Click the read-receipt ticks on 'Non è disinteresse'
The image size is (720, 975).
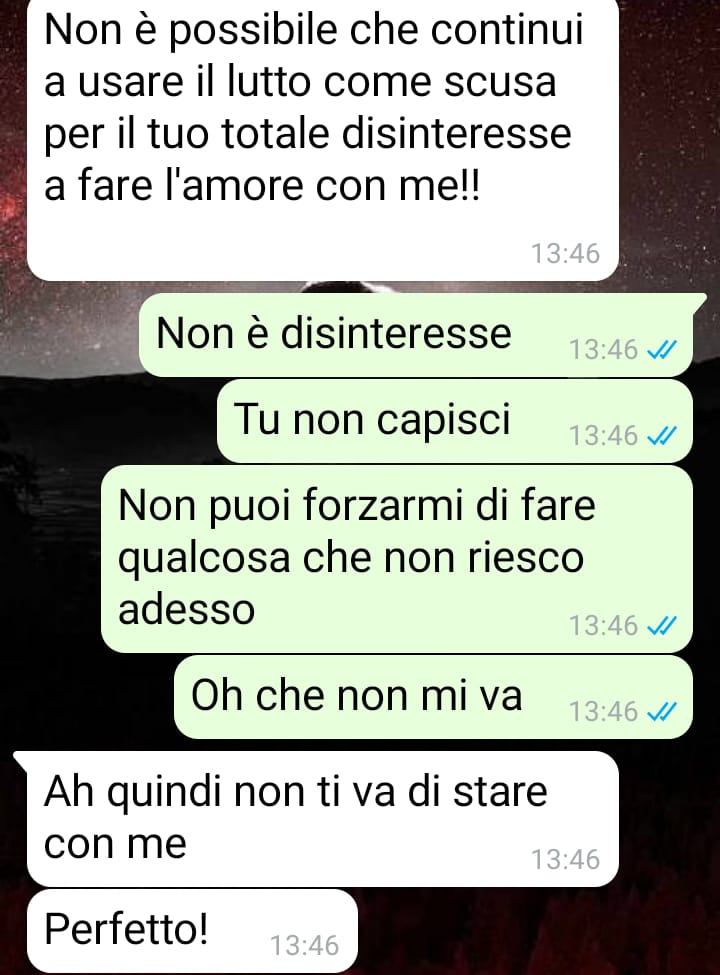click(x=661, y=351)
